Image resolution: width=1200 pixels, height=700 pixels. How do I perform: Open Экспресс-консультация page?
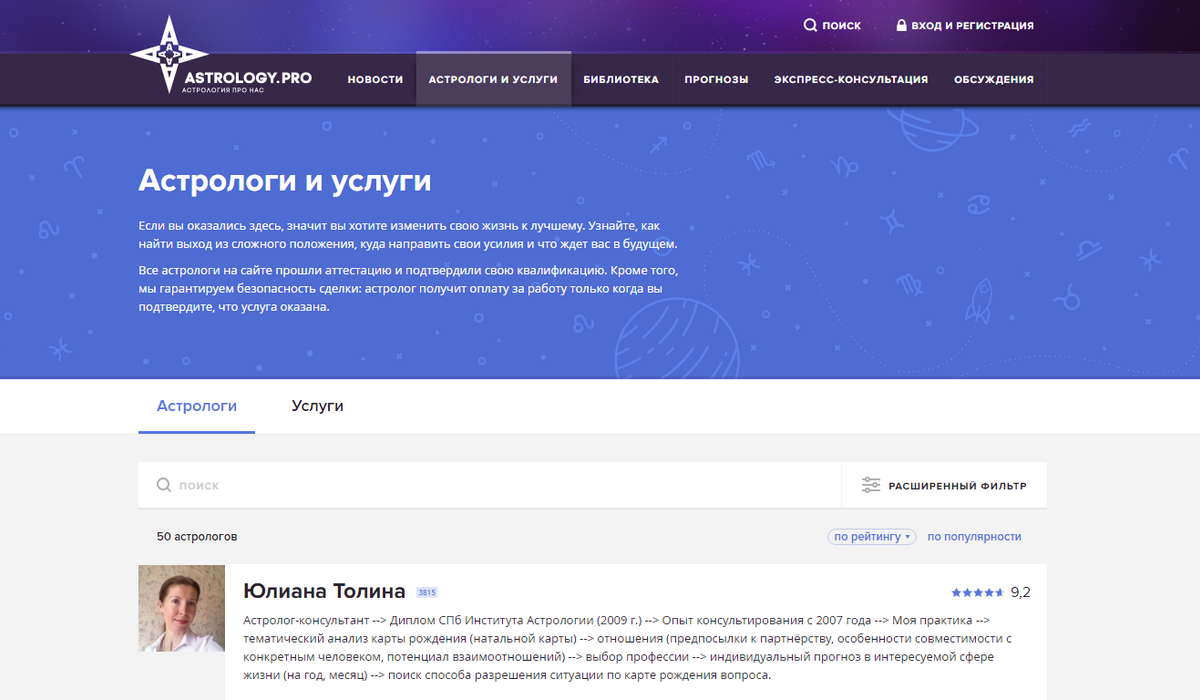pos(851,79)
